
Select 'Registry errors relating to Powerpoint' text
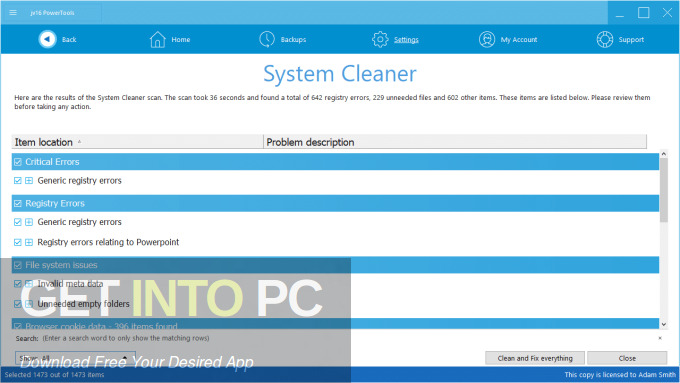point(108,242)
